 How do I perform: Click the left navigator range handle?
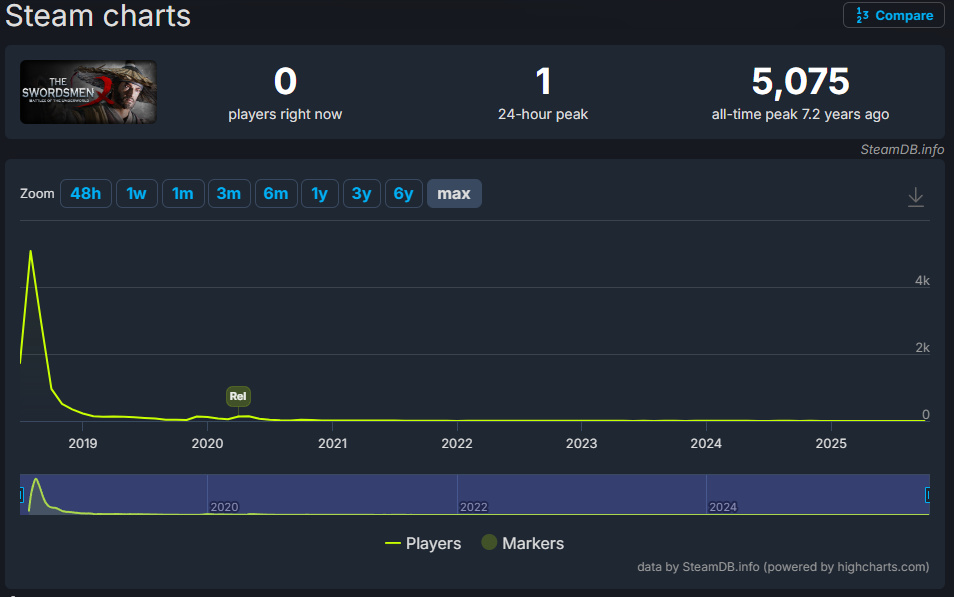pyautogui.click(x=21, y=495)
